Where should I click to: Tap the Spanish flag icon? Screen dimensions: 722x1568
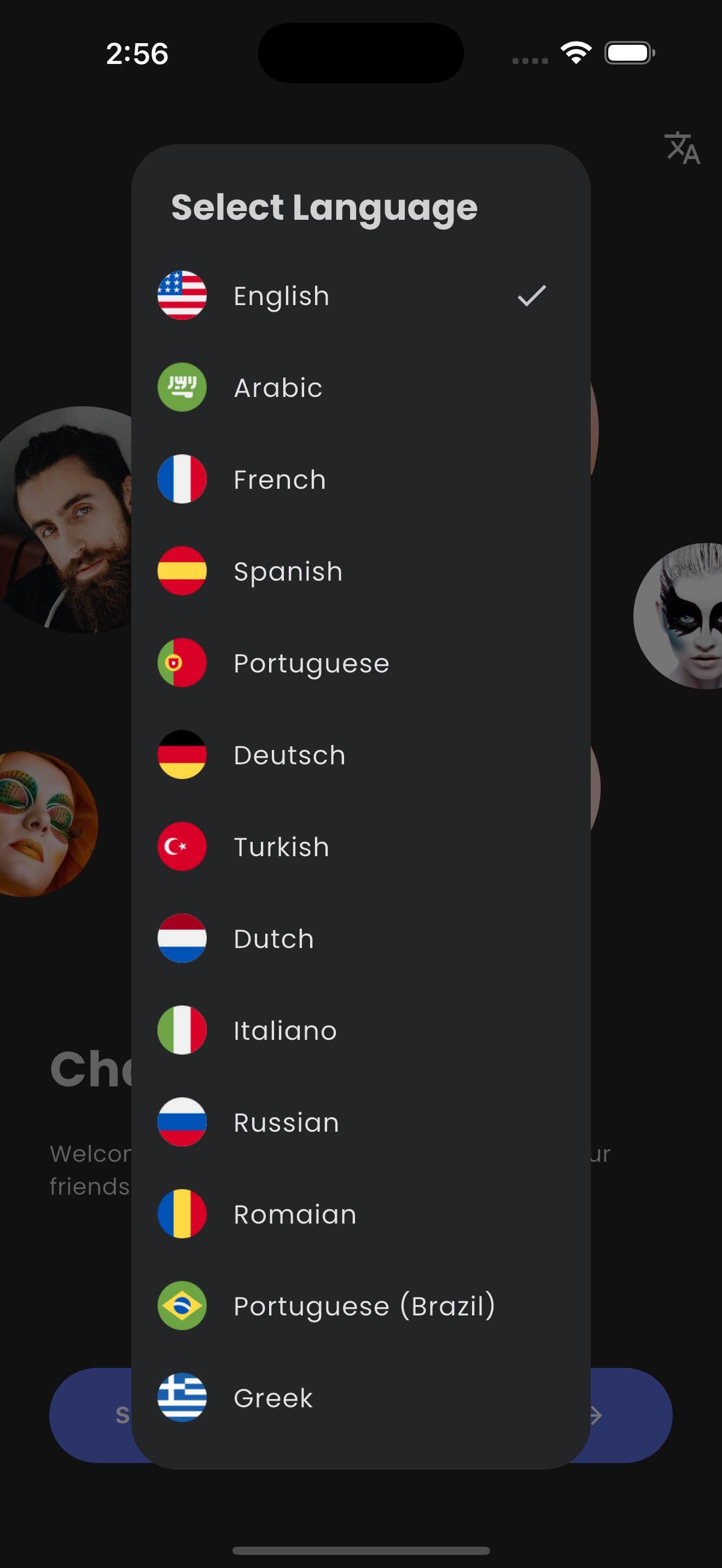pos(182,571)
